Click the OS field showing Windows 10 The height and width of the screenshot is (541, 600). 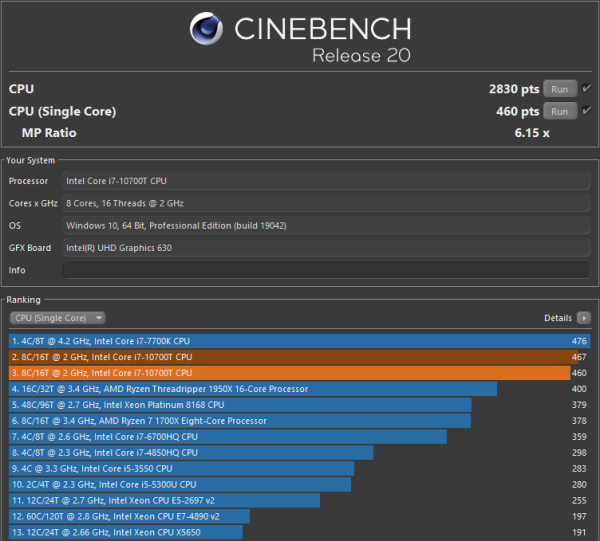tap(326, 225)
